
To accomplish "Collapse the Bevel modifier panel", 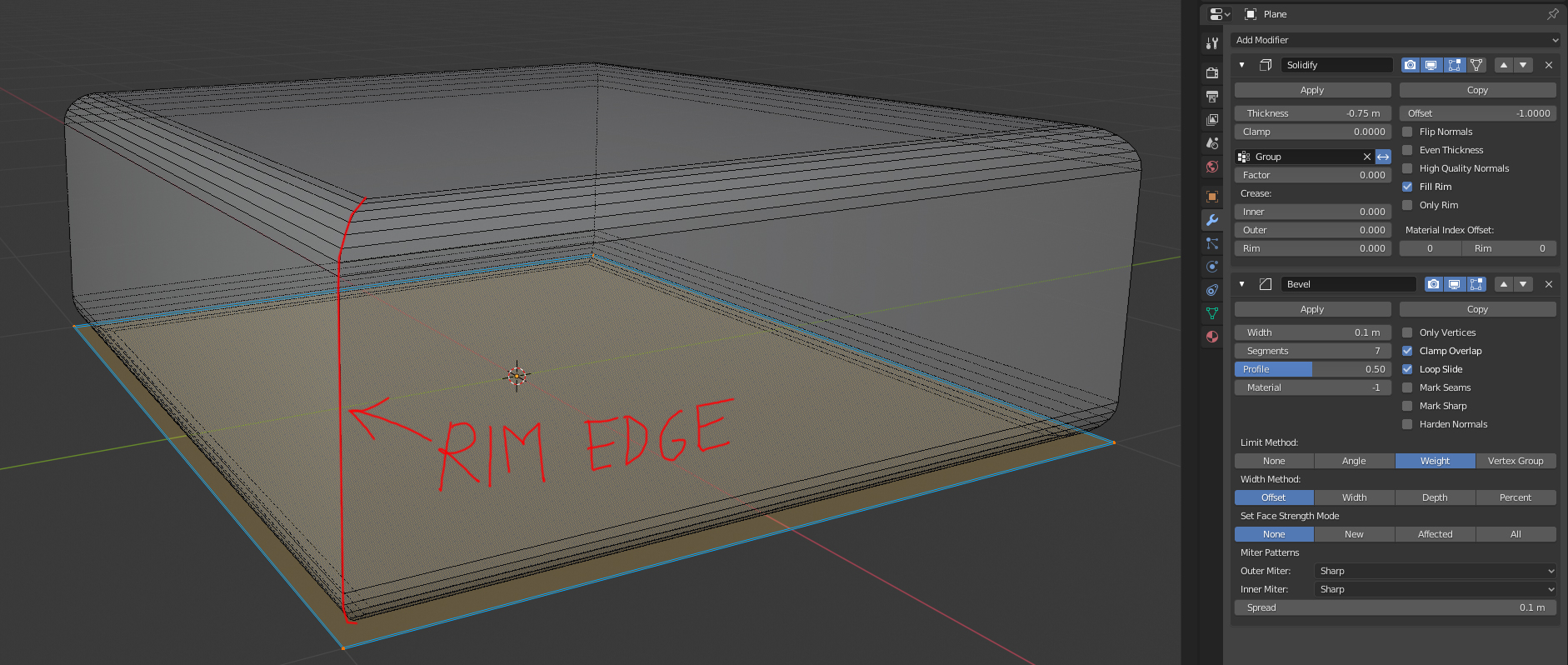I will pyautogui.click(x=1241, y=284).
